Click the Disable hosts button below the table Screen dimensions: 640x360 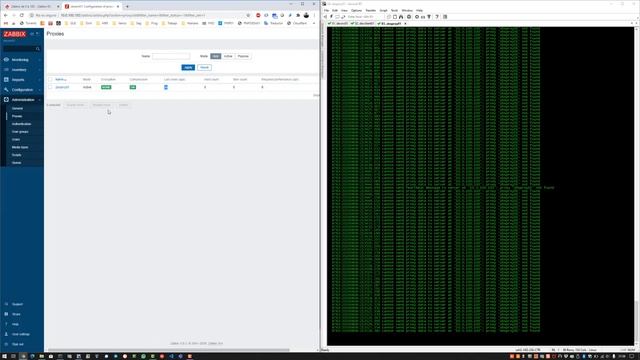[x=102, y=105]
